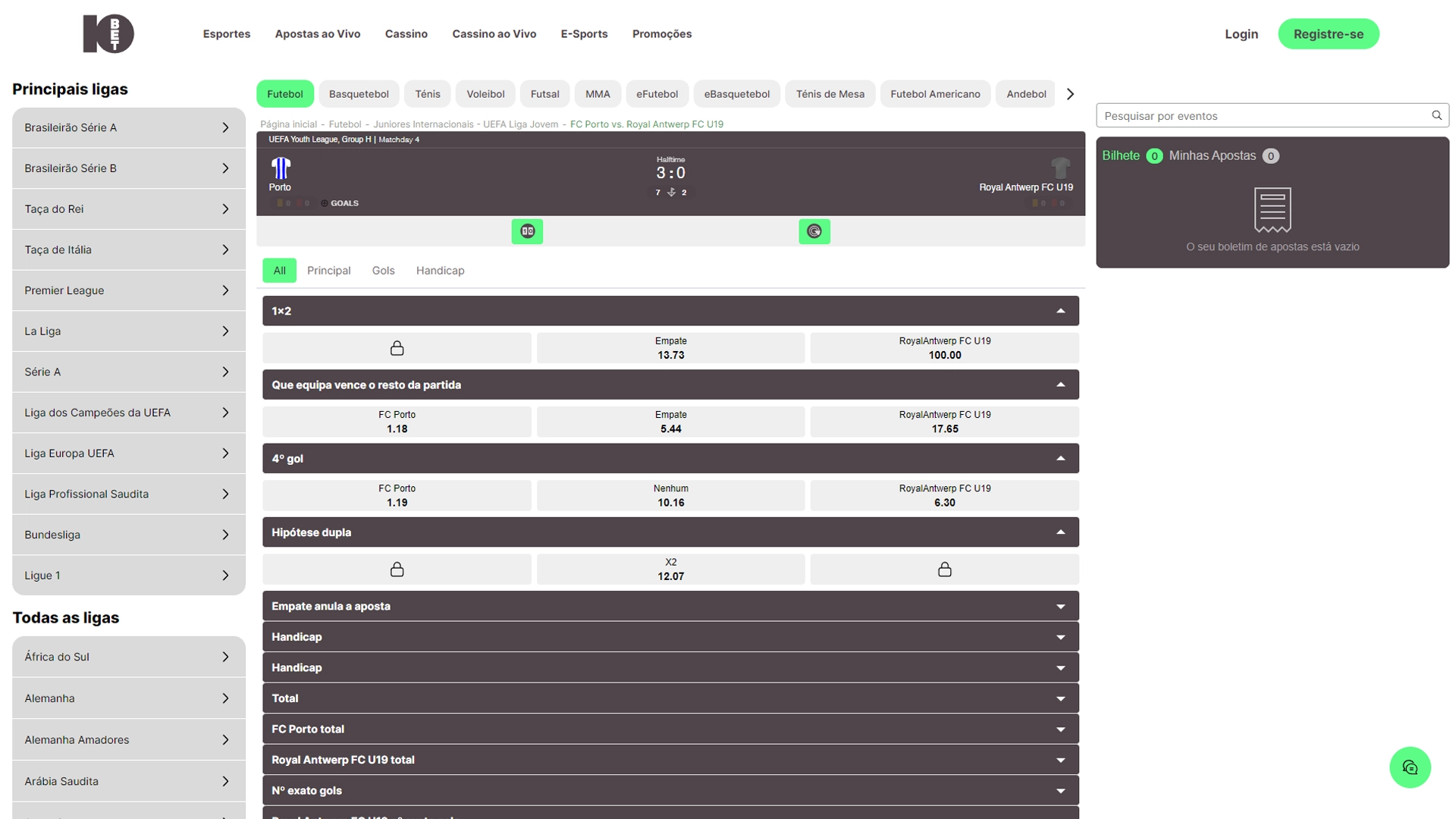Switch to Gols markets tab
1456x819 pixels.
(x=383, y=271)
